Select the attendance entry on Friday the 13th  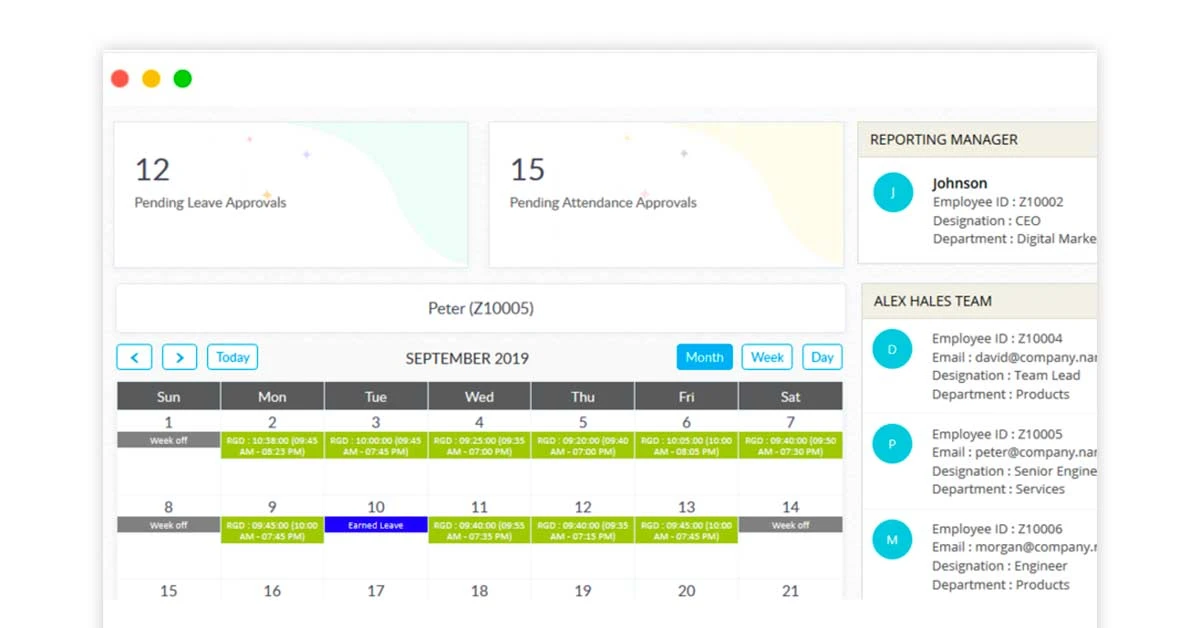pyautogui.click(x=686, y=530)
